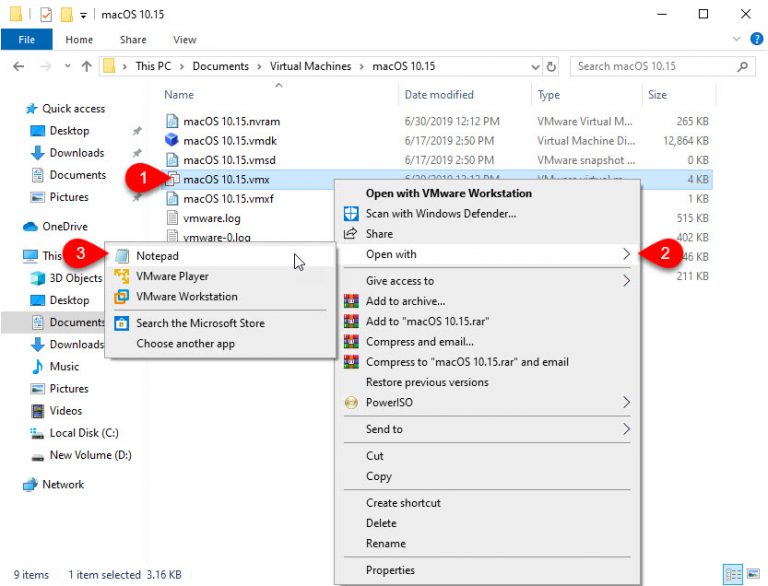Select Properties from the context menu
The width and height of the screenshot is (768, 586).
coord(390,570)
